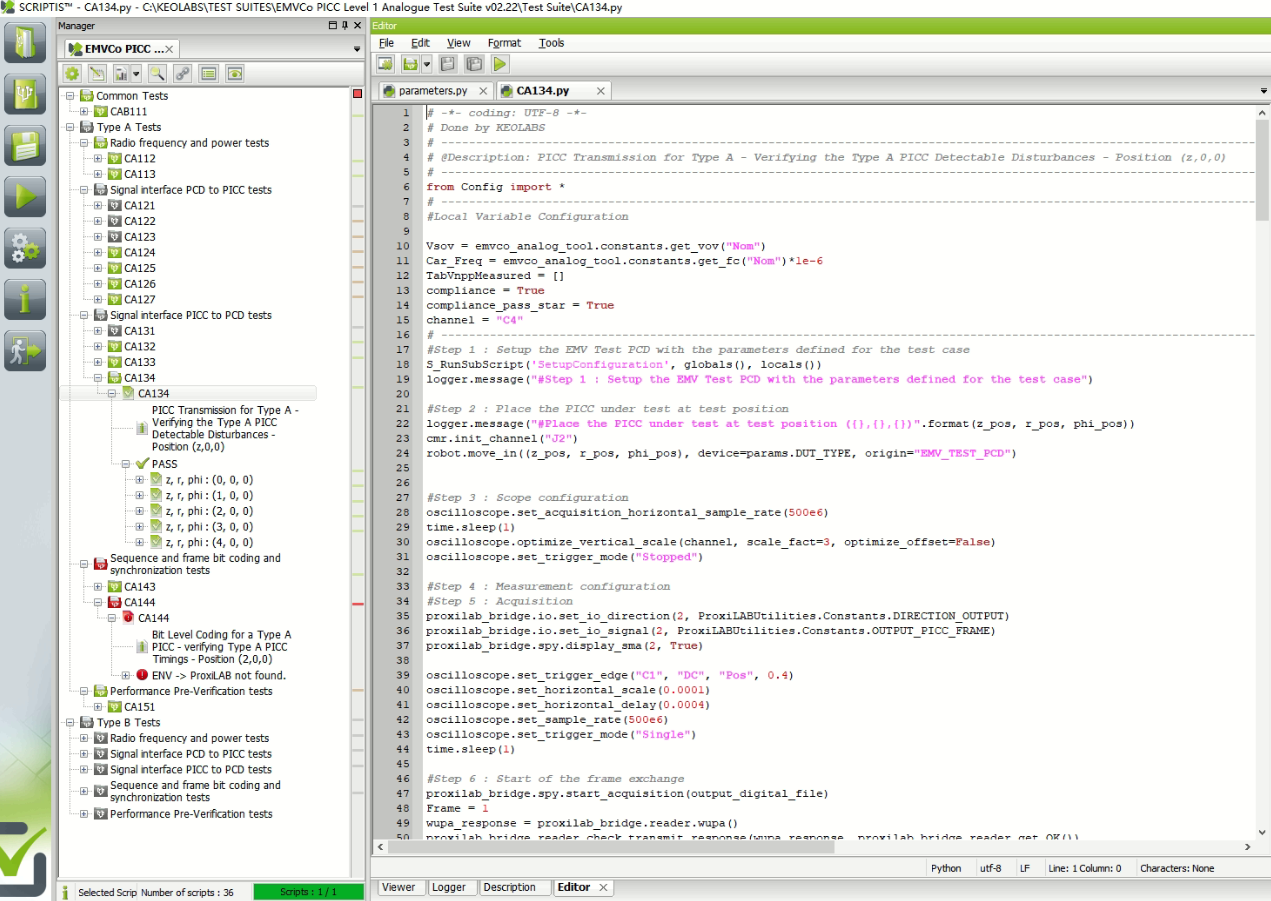
Task: Click the green gear icon in Manager toolbar
Action: click(x=72, y=73)
